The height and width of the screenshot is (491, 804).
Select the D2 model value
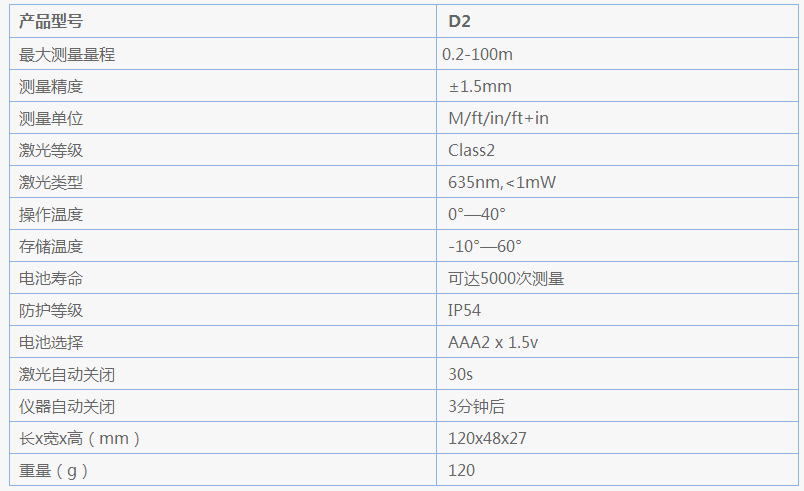(x=459, y=22)
